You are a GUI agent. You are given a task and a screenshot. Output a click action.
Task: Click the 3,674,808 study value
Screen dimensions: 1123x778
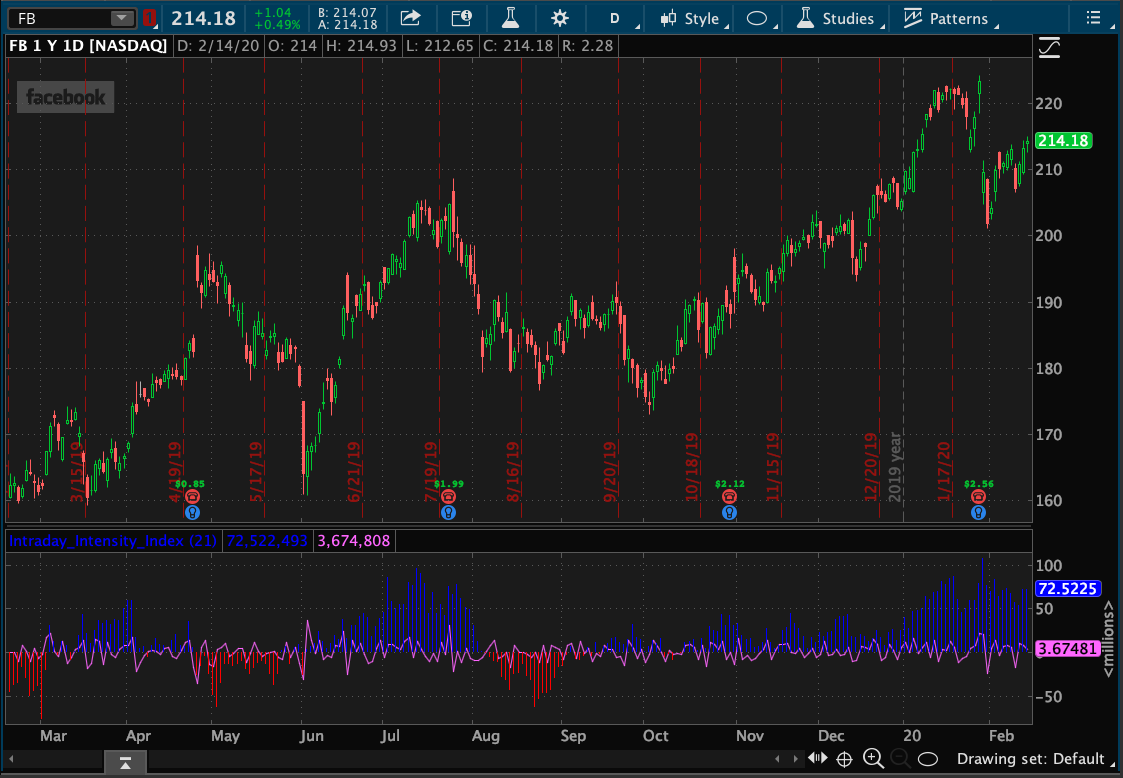point(354,541)
